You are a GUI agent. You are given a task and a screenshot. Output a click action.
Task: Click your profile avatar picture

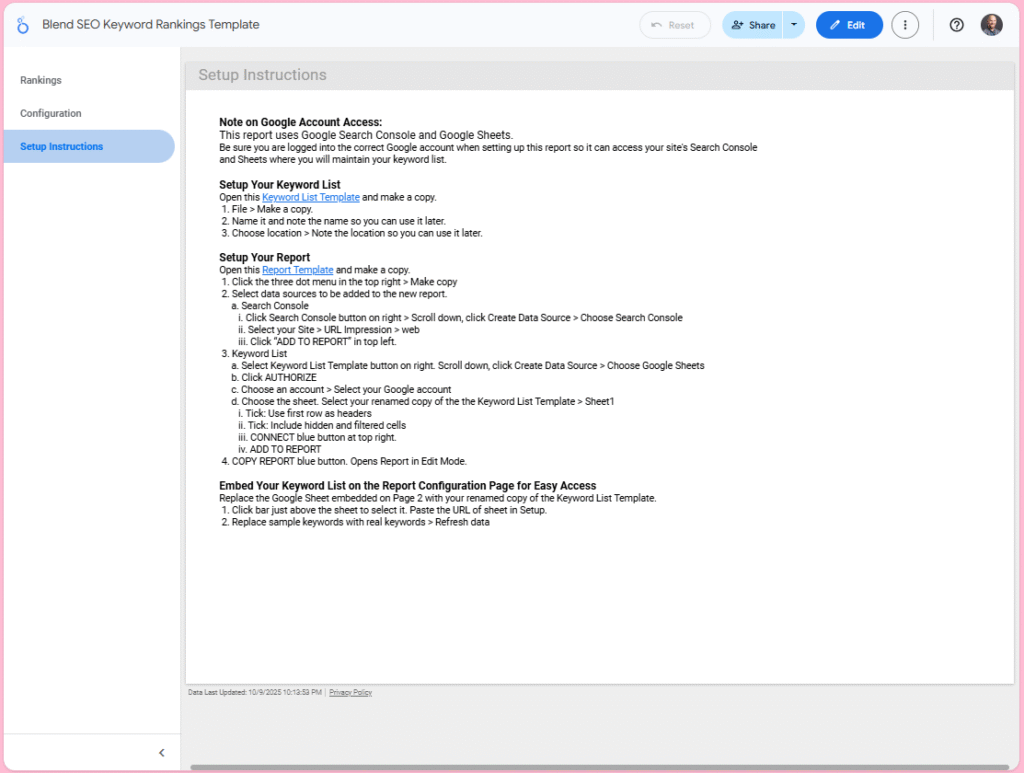click(x=991, y=24)
